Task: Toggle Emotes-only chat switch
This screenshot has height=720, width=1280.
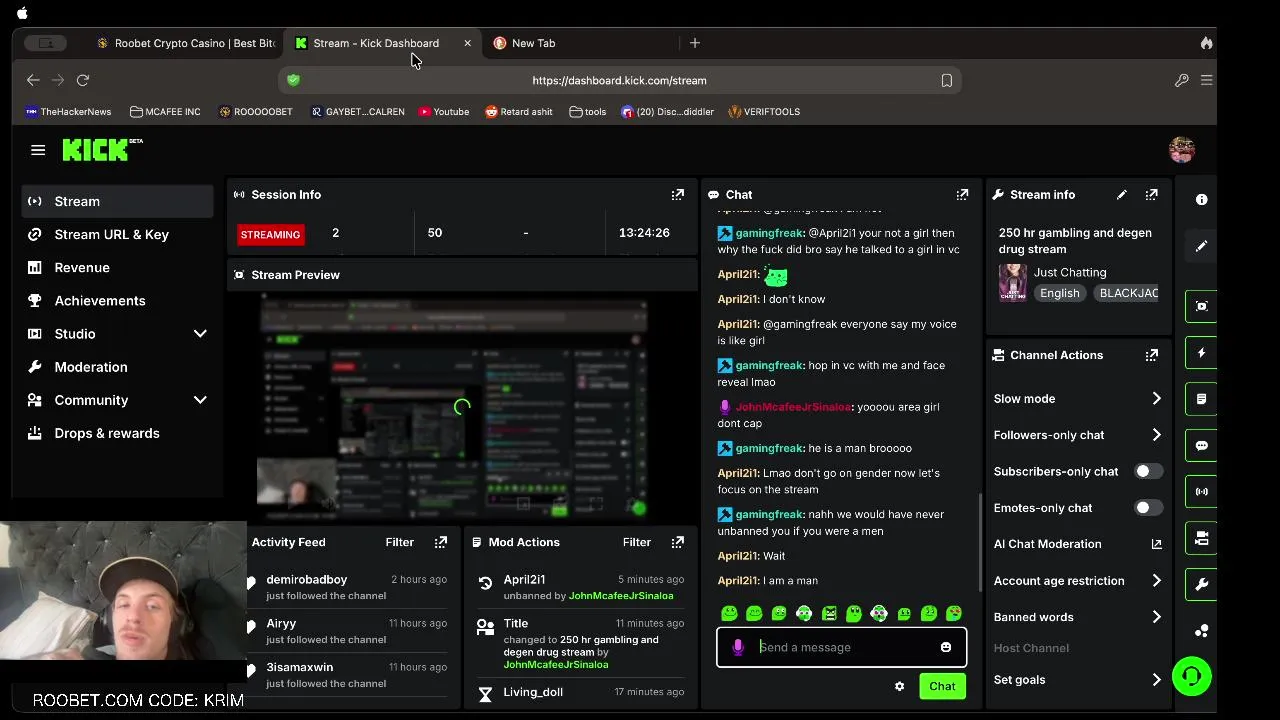Action: (1148, 508)
